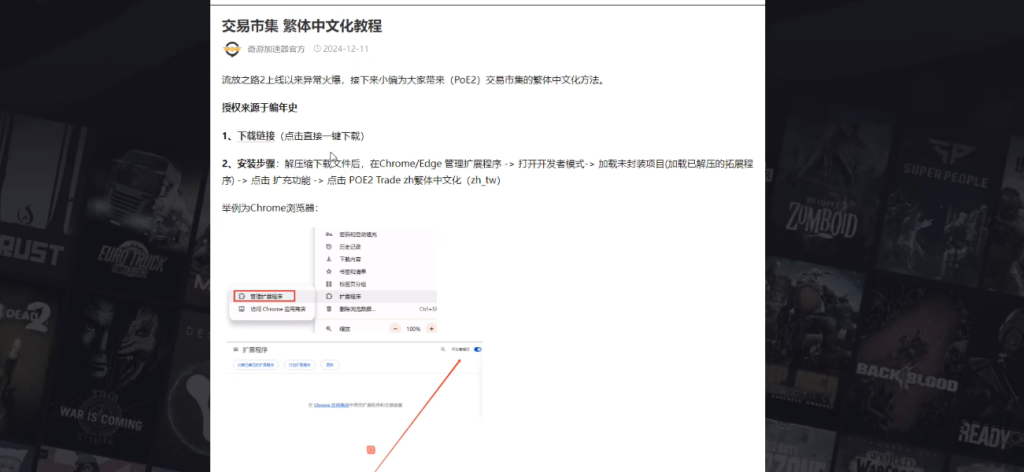Click the plus zoom button beside 100%
1024x472 pixels.
coord(432,329)
